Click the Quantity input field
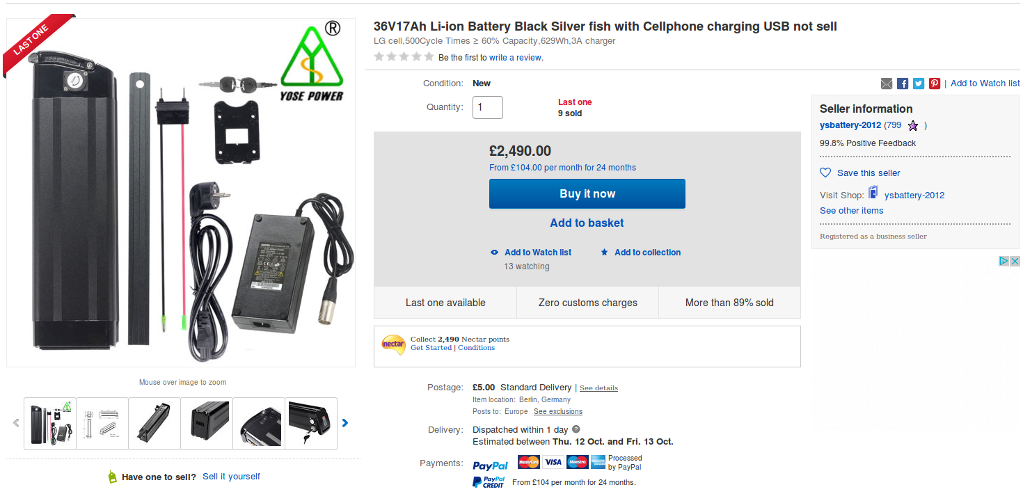The height and width of the screenshot is (494, 1023). (x=488, y=107)
